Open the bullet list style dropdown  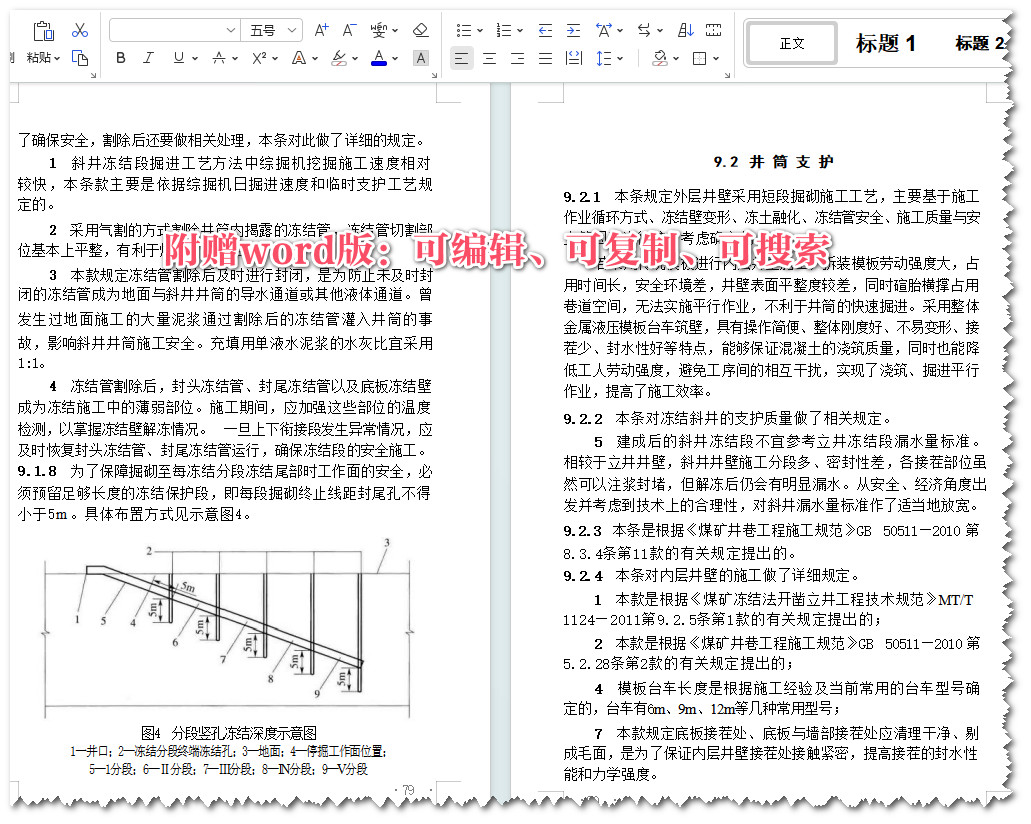click(479, 29)
